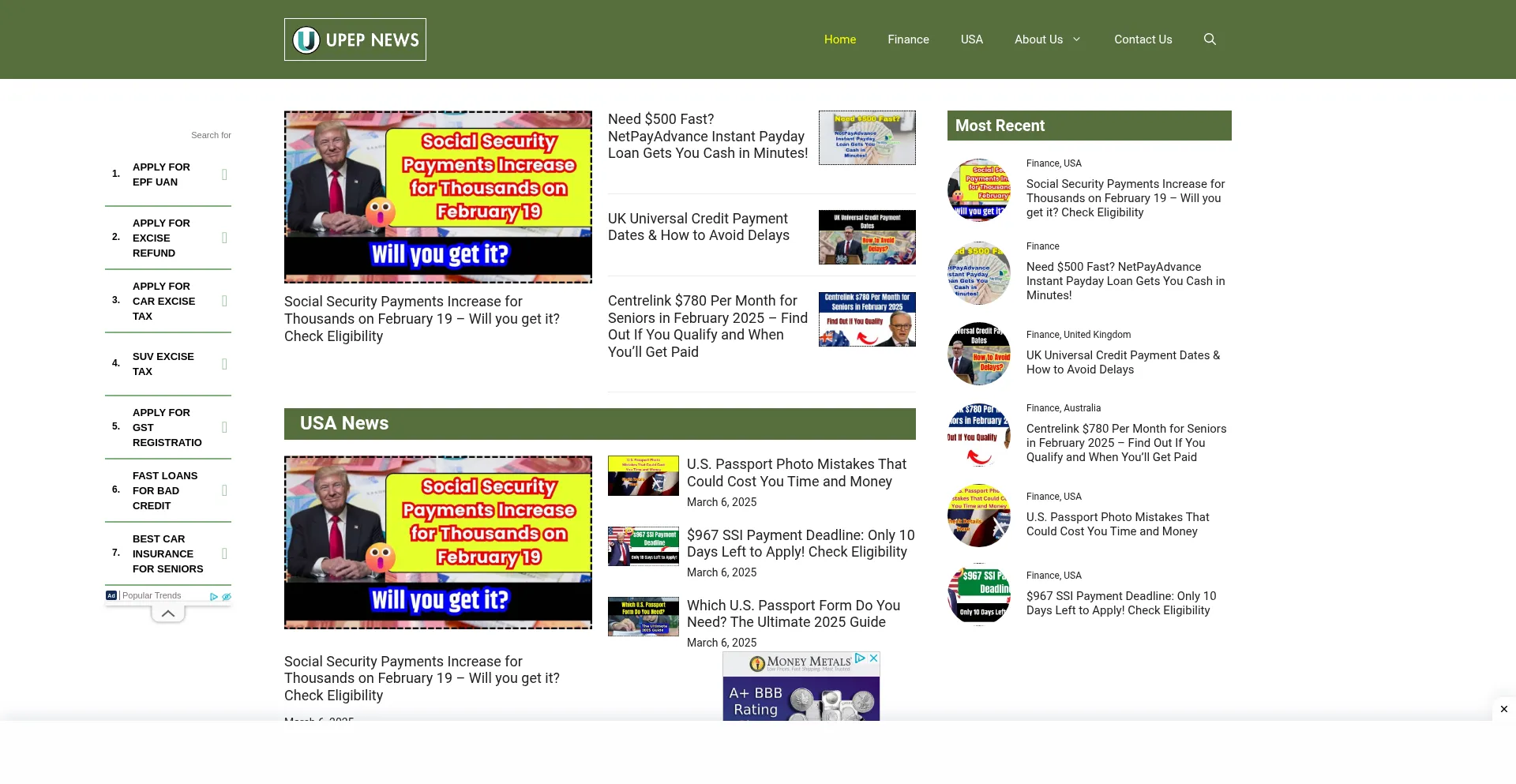This screenshot has height=784, width=1516.
Task: Open arrow for APPLY FOR GST REGISTRATIO
Action: (224, 427)
